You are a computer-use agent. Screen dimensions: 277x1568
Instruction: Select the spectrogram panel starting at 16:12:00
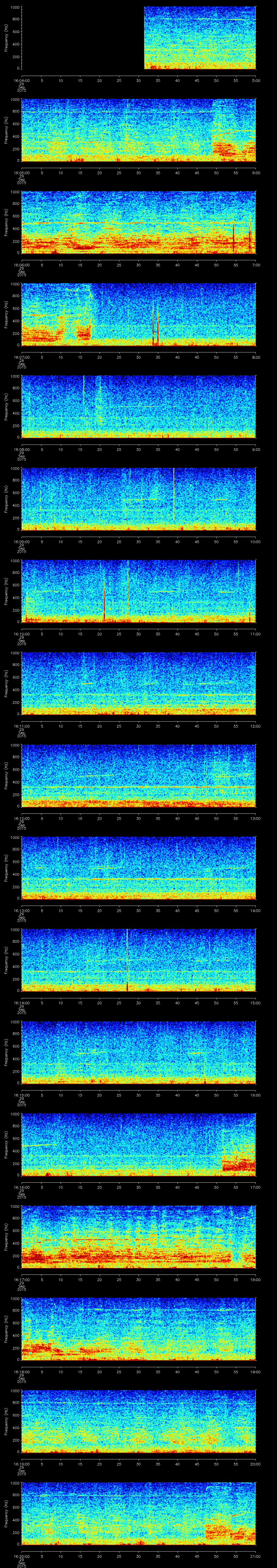pyautogui.click(x=139, y=775)
